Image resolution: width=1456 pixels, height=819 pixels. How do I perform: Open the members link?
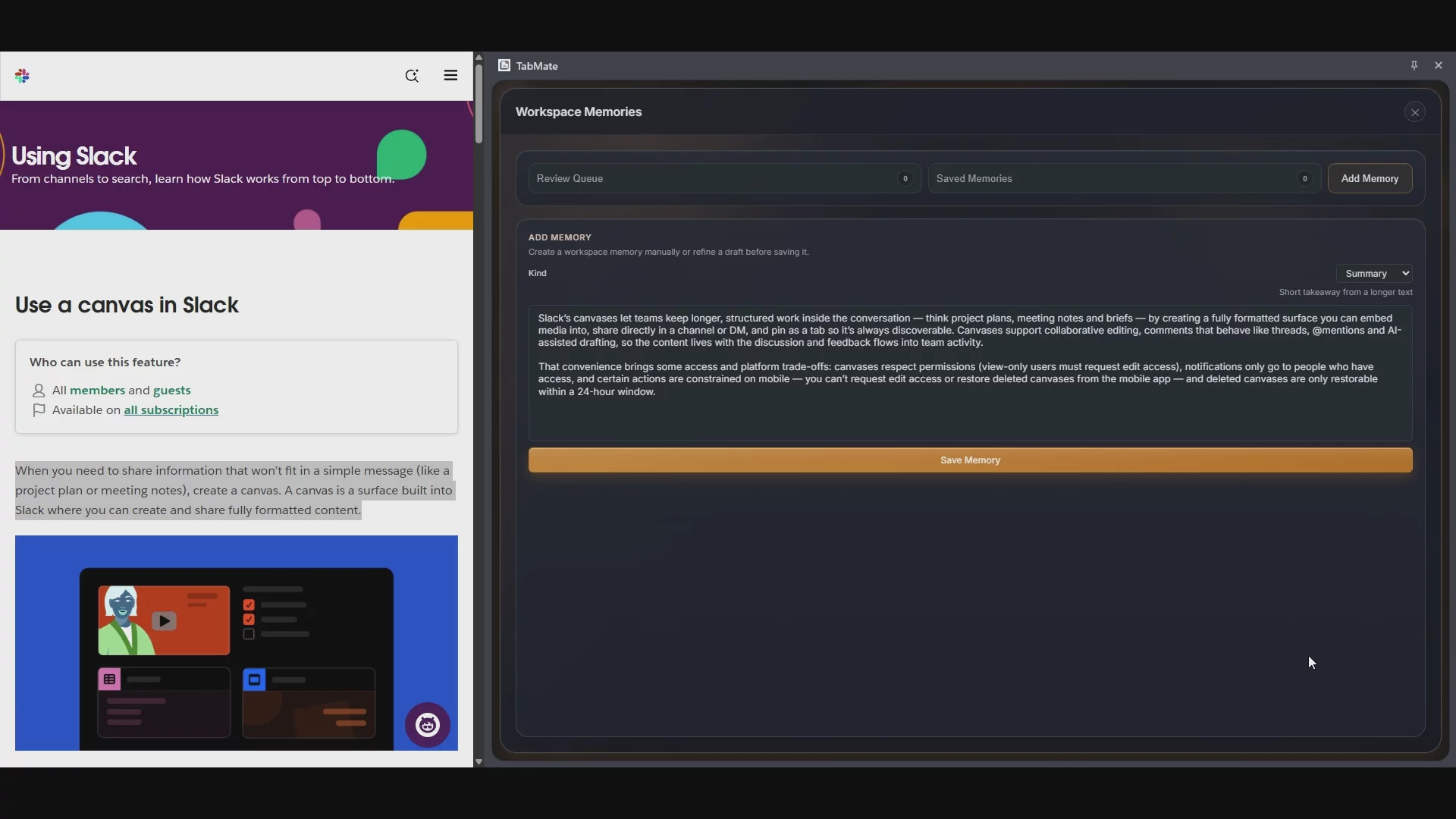[97, 391]
